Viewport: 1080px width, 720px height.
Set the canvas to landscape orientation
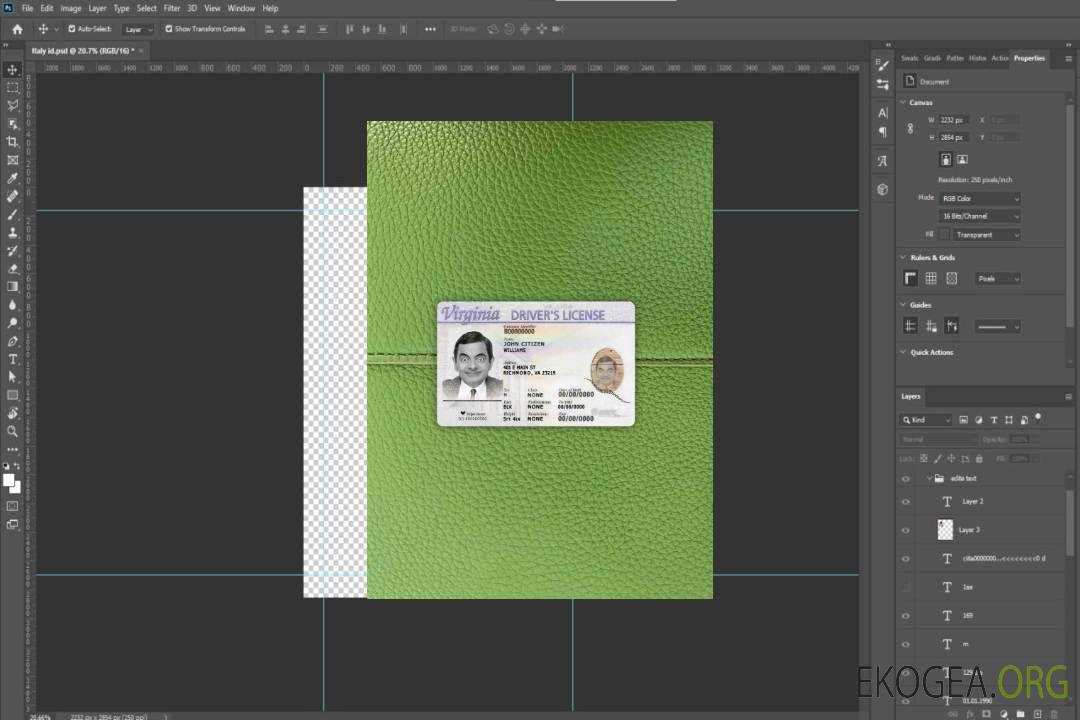point(962,159)
